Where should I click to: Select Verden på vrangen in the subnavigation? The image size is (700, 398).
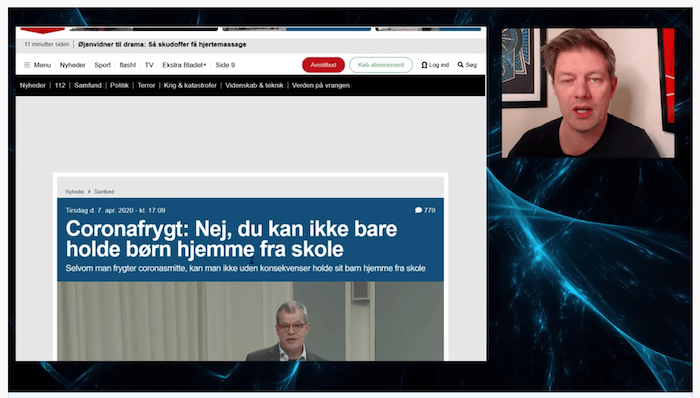pos(321,85)
